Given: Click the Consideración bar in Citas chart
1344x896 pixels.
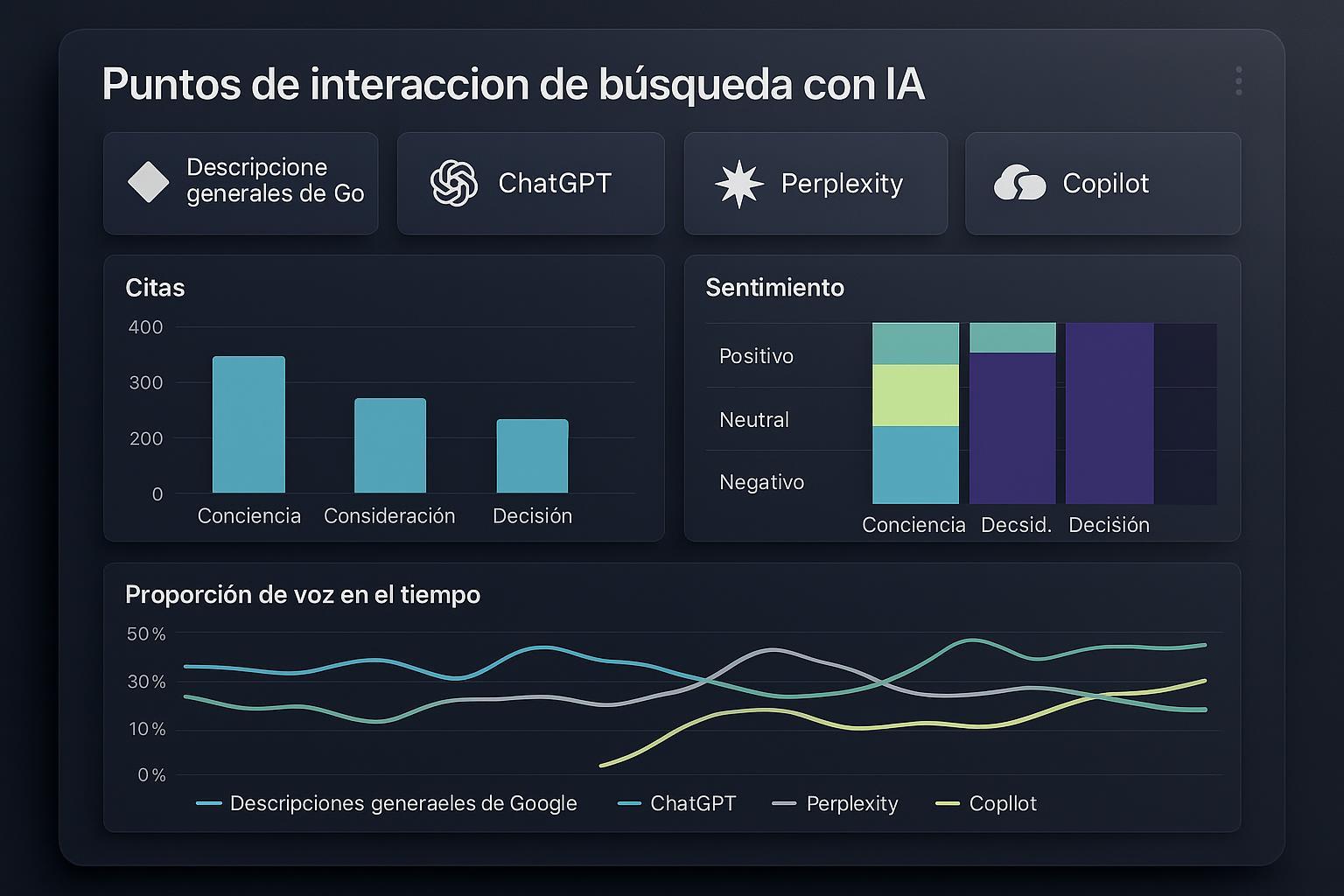Looking at the screenshot, I should coord(390,445).
